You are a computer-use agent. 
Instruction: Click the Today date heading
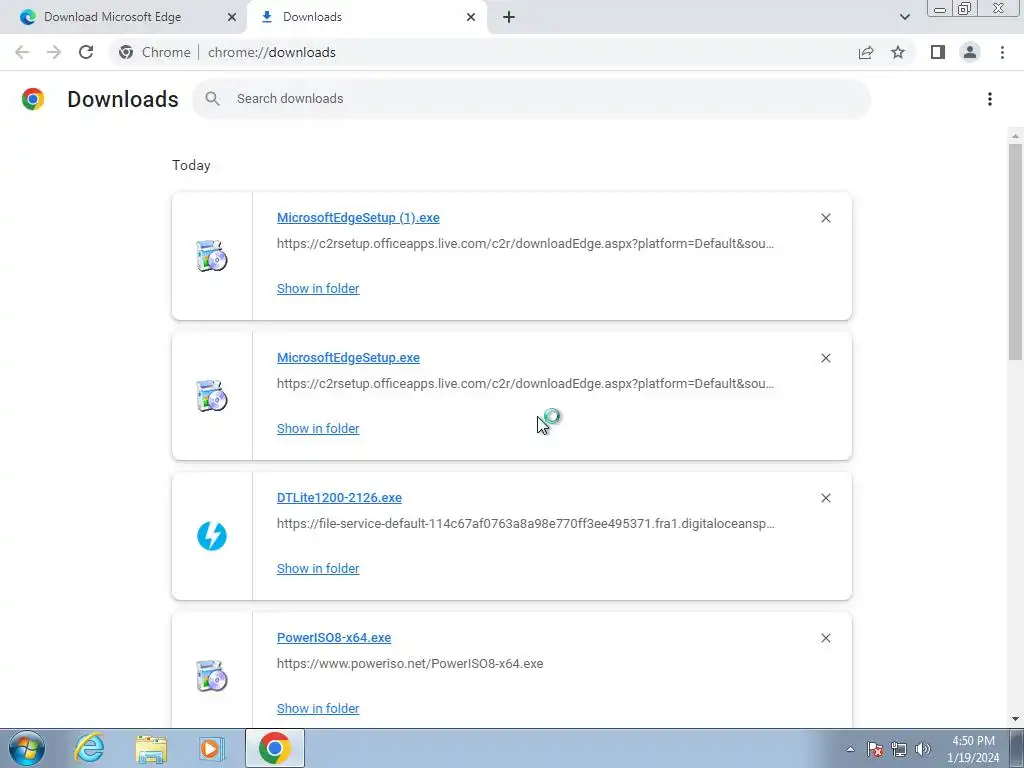coord(191,165)
